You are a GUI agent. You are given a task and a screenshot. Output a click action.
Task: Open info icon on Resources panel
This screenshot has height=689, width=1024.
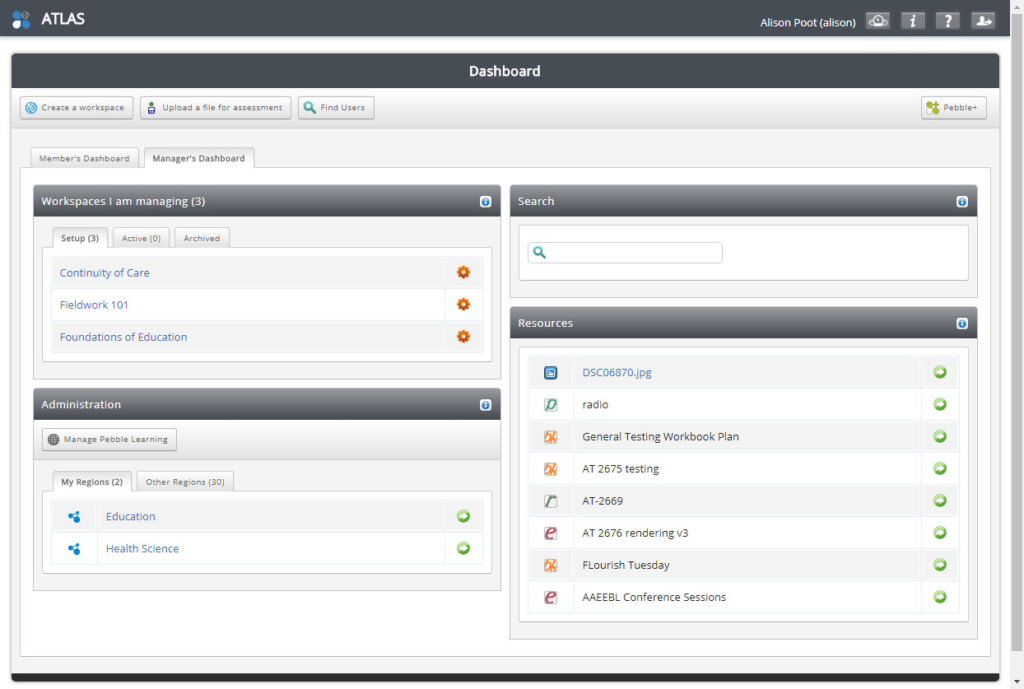(962, 324)
